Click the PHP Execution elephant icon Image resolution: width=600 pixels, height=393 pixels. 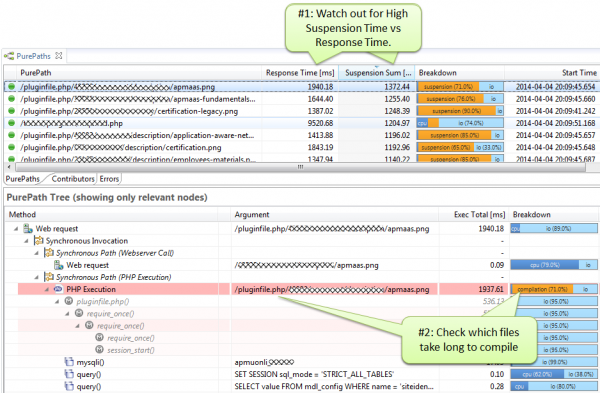pyautogui.click(x=58, y=289)
